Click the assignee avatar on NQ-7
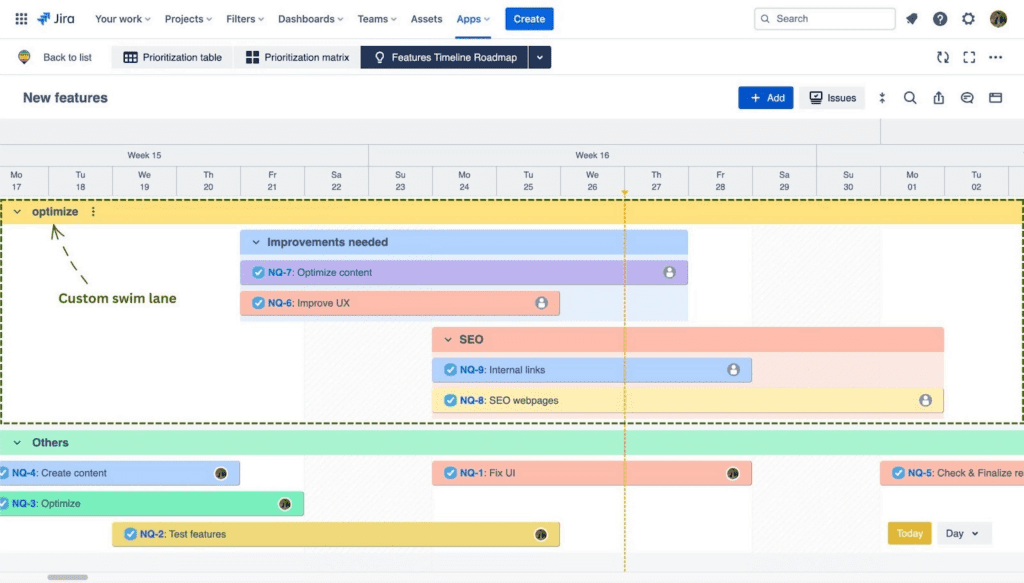The height and width of the screenshot is (583, 1024). 669,272
